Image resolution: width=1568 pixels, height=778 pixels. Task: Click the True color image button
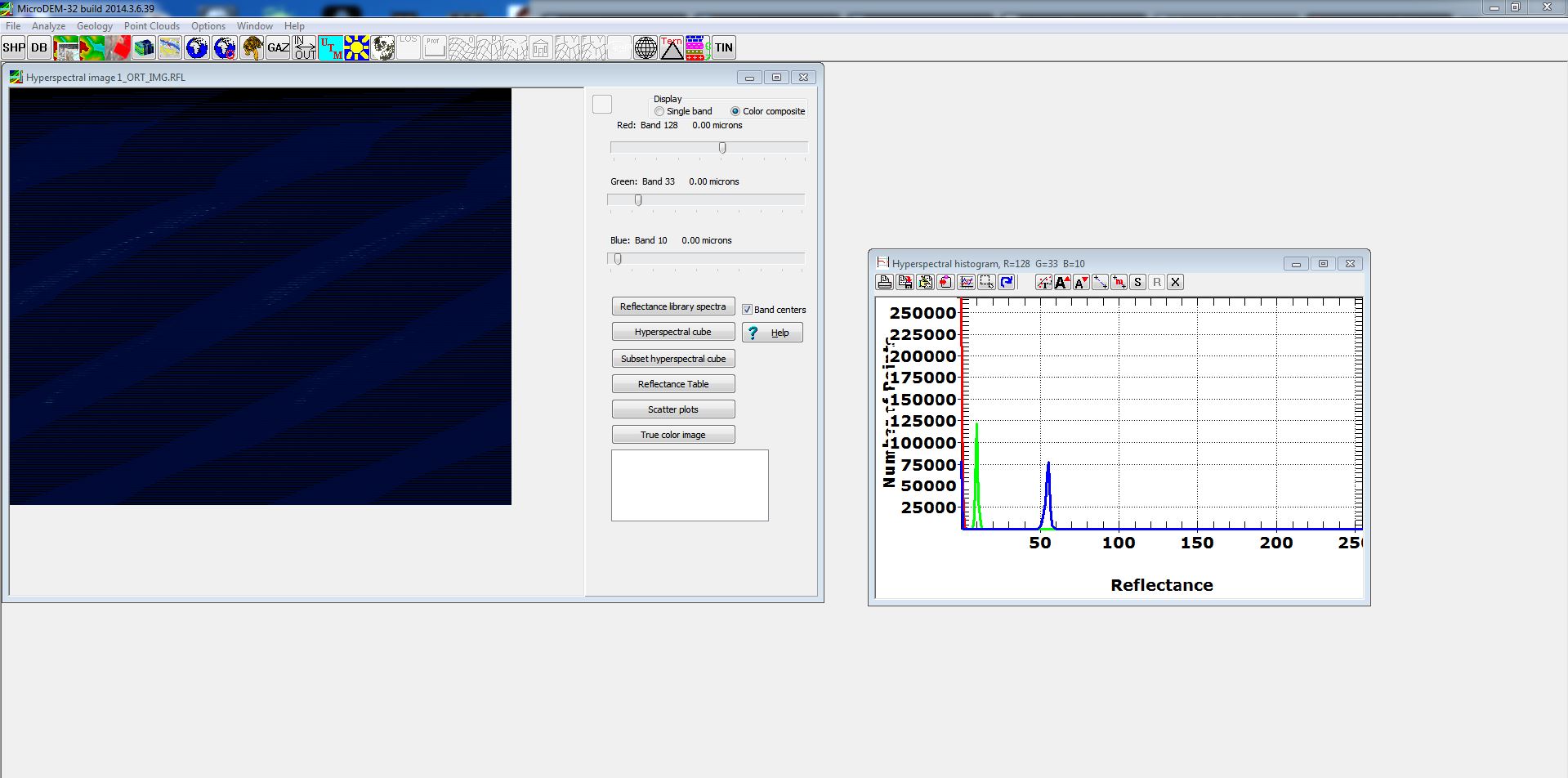(x=672, y=435)
